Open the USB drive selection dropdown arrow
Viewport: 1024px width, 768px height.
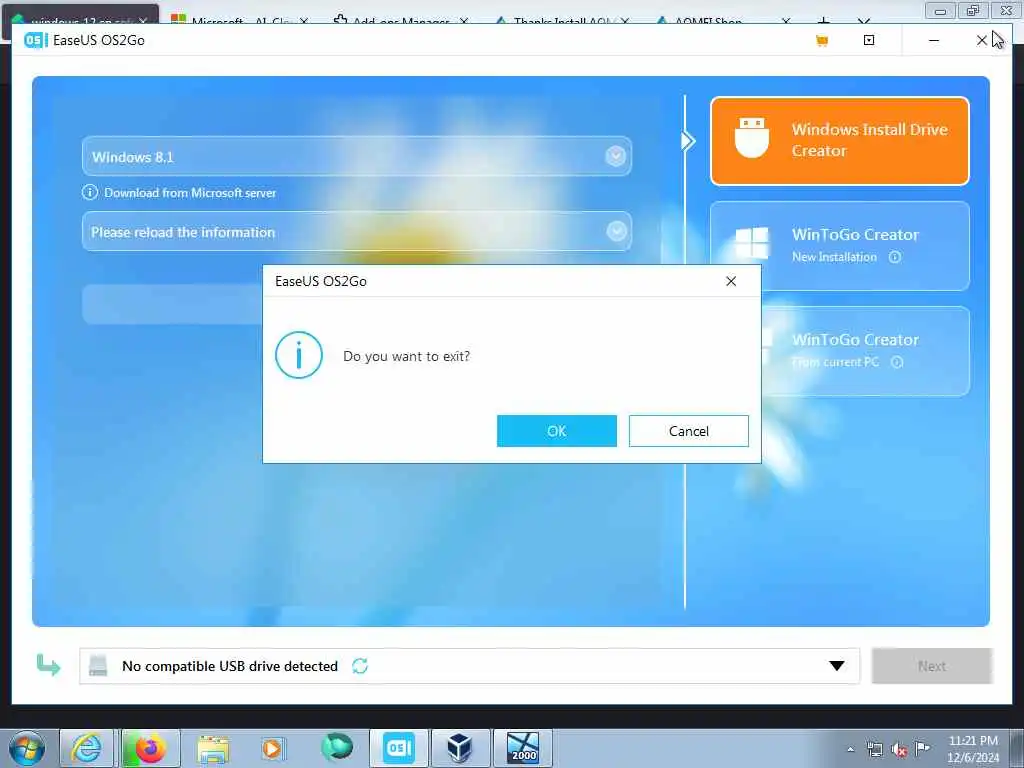coord(837,666)
